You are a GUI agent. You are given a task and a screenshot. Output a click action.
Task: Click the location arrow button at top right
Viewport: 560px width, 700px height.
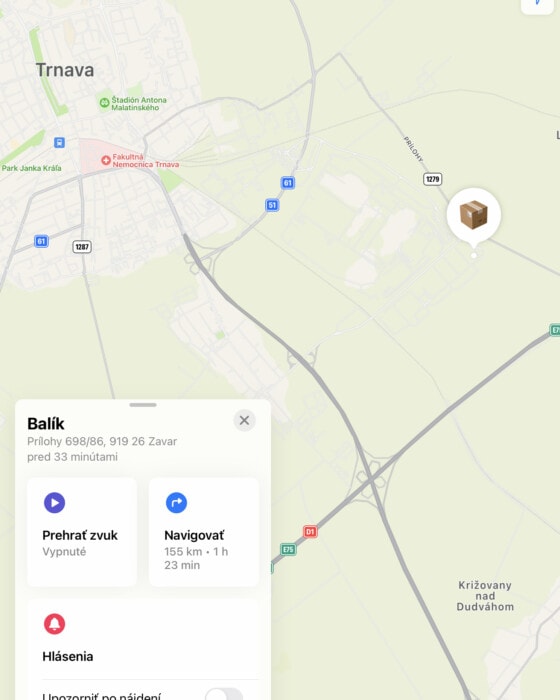(x=538, y=4)
